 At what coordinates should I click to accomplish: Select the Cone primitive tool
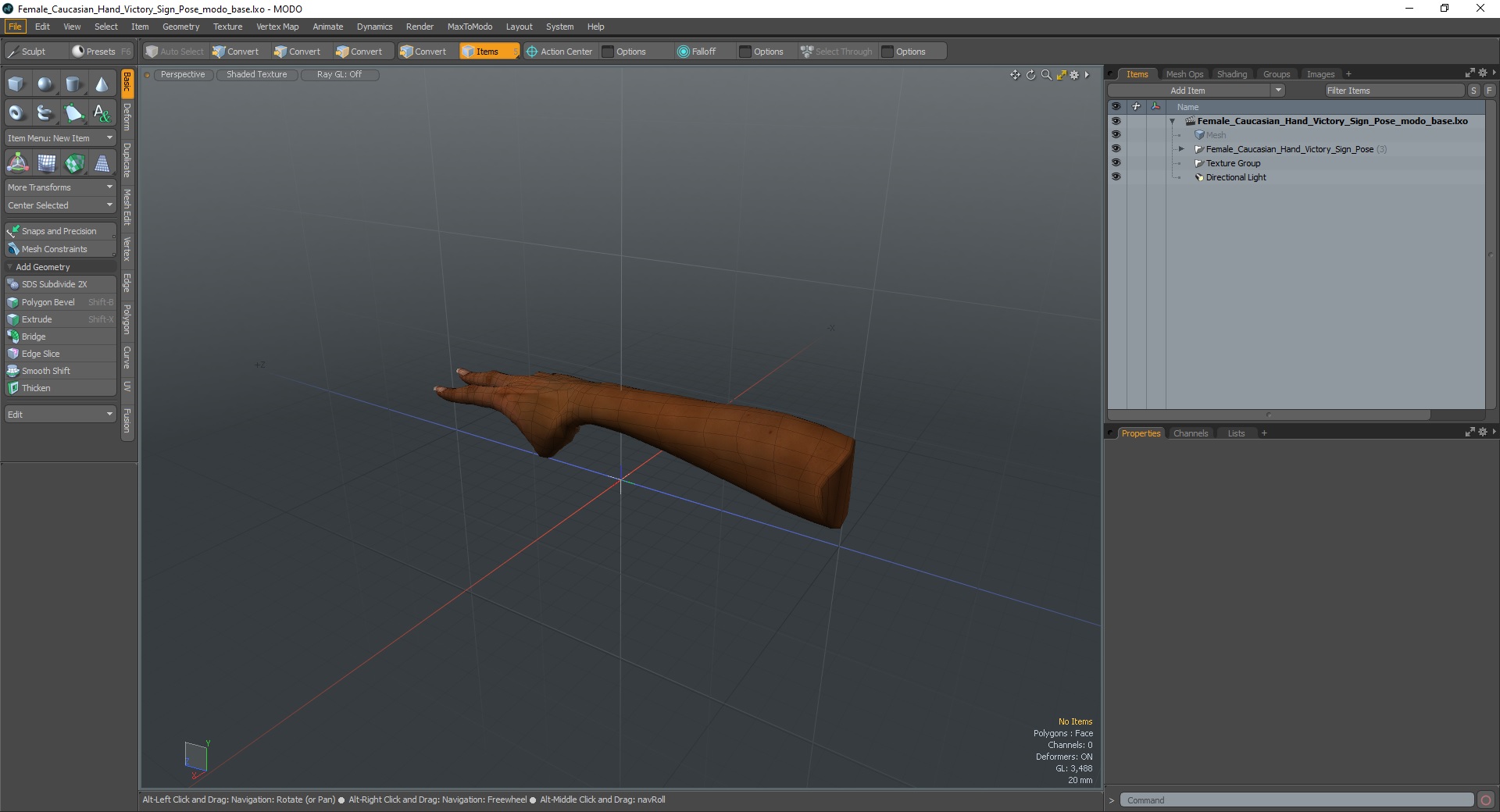click(x=102, y=84)
